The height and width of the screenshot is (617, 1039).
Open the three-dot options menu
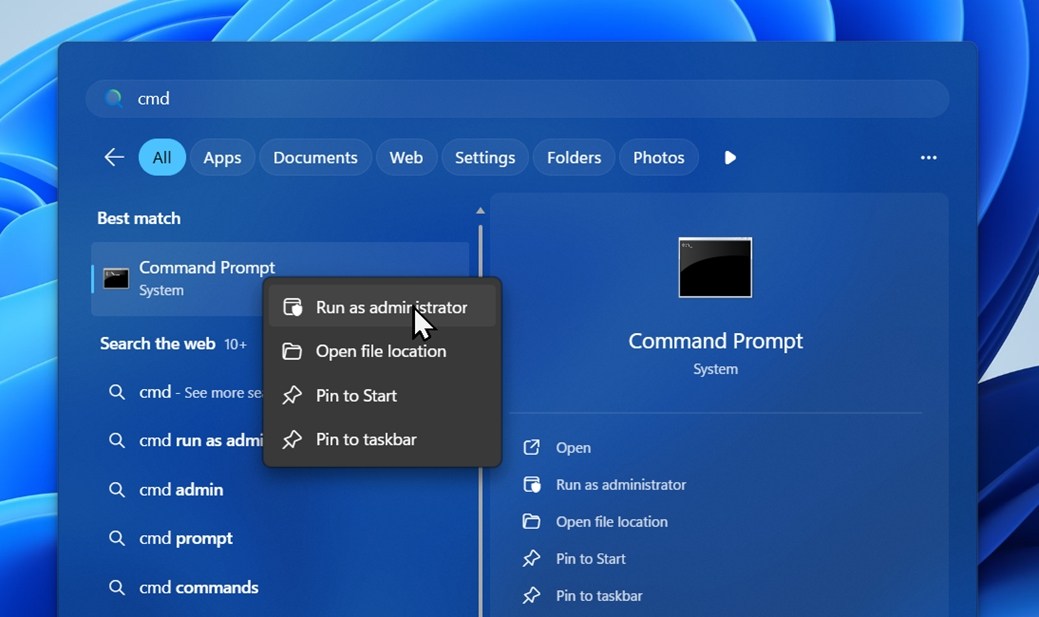coord(928,157)
